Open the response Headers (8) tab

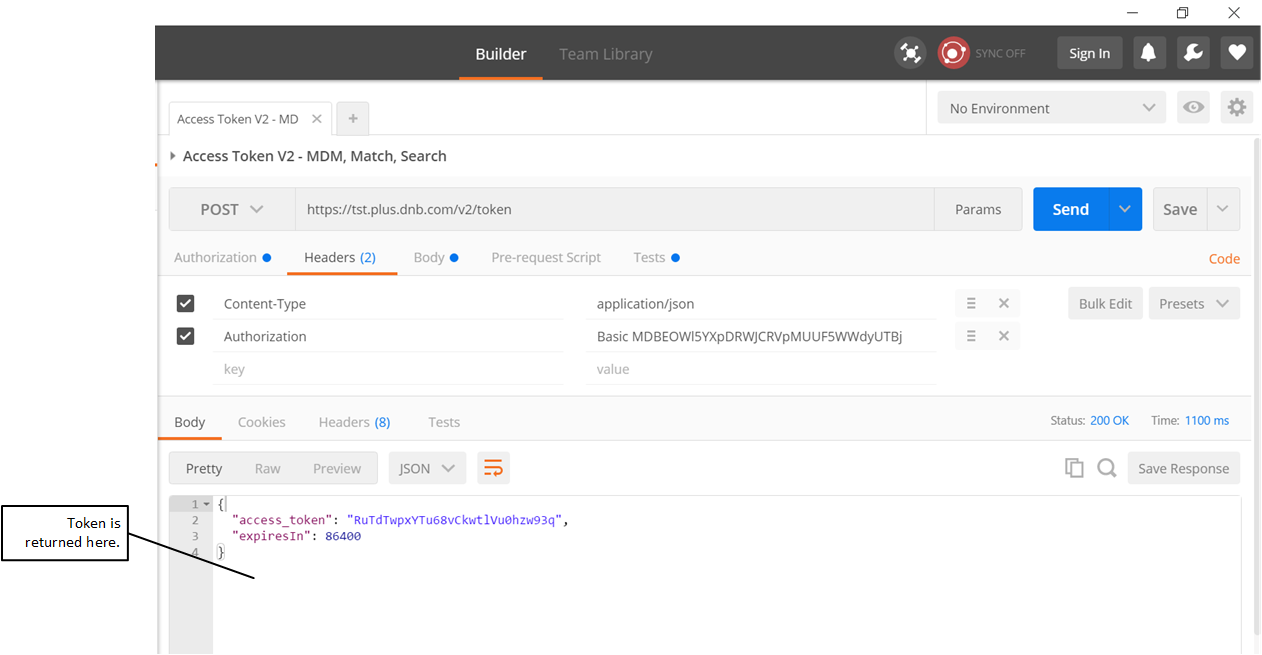coord(355,422)
